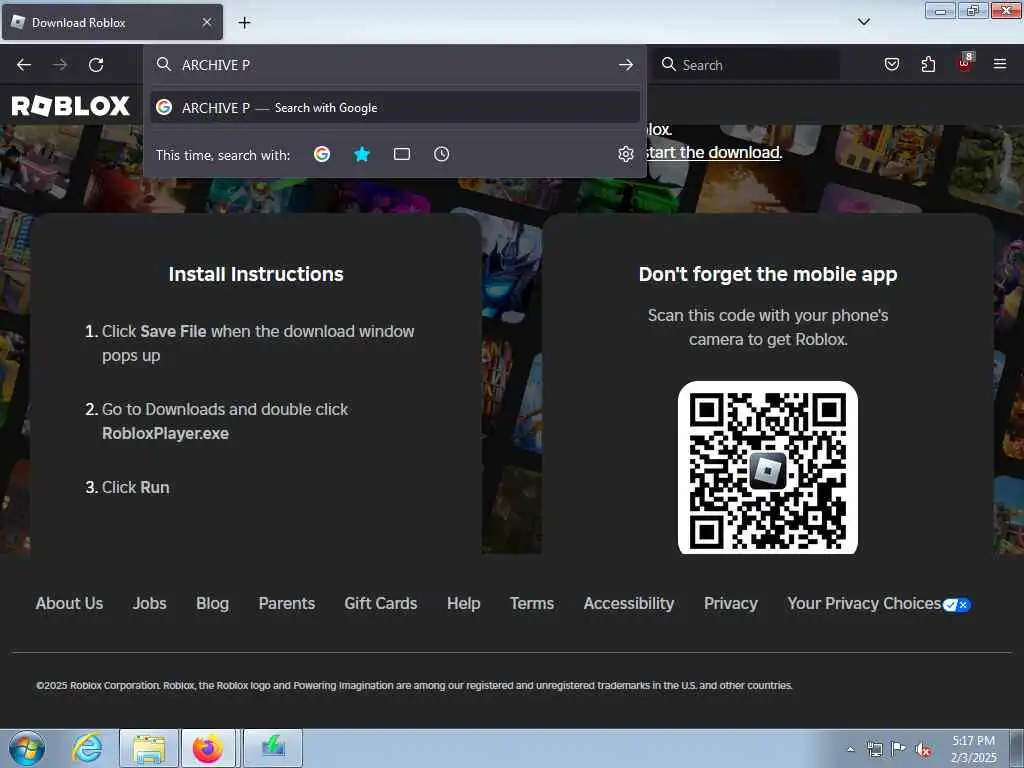Open the taskbar clock 5:17 PM

click(x=973, y=748)
